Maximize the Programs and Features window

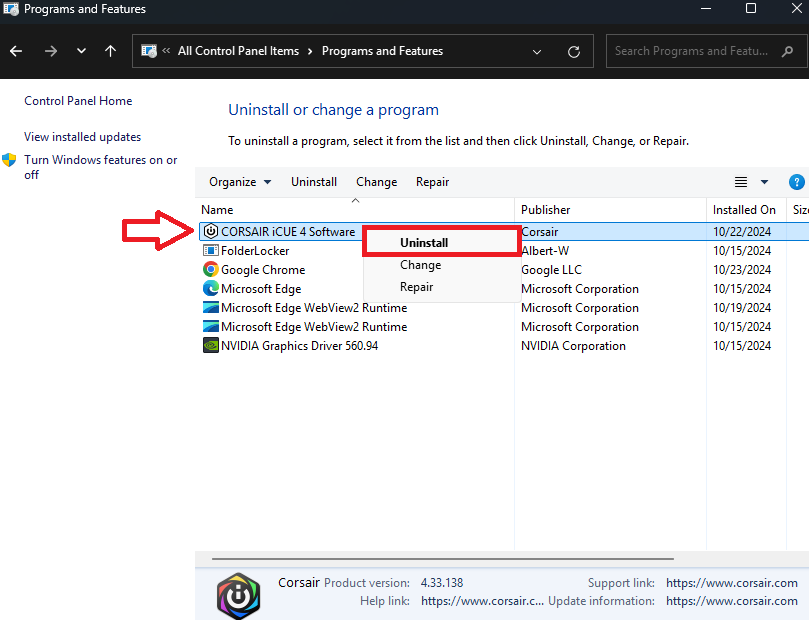point(751,8)
